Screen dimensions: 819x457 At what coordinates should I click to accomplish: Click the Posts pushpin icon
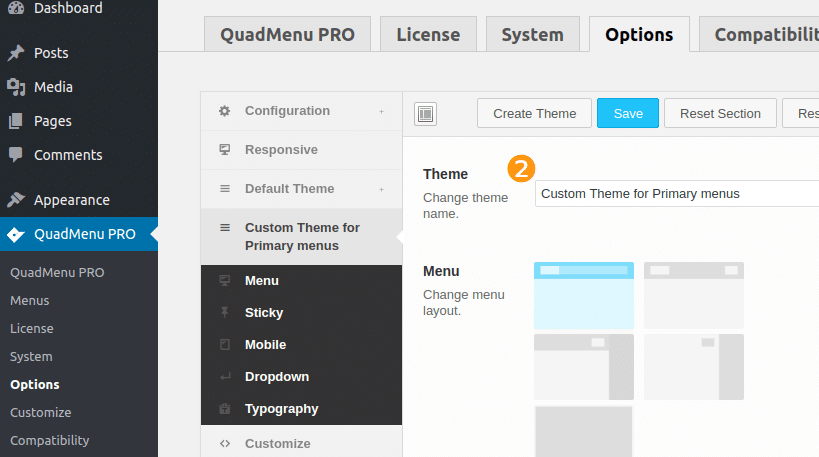pyautogui.click(x=16, y=53)
